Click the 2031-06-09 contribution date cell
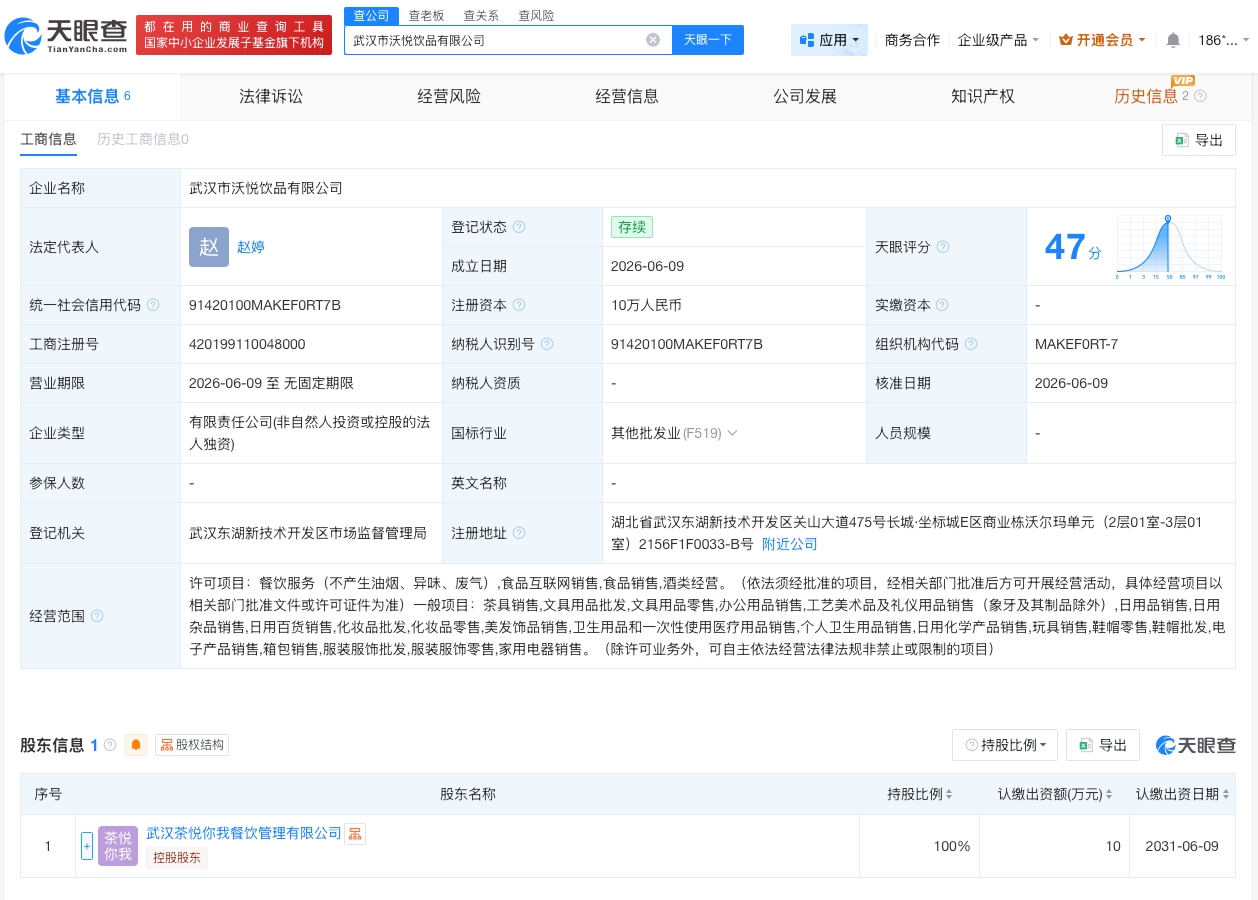This screenshot has width=1258, height=900. click(x=1182, y=846)
